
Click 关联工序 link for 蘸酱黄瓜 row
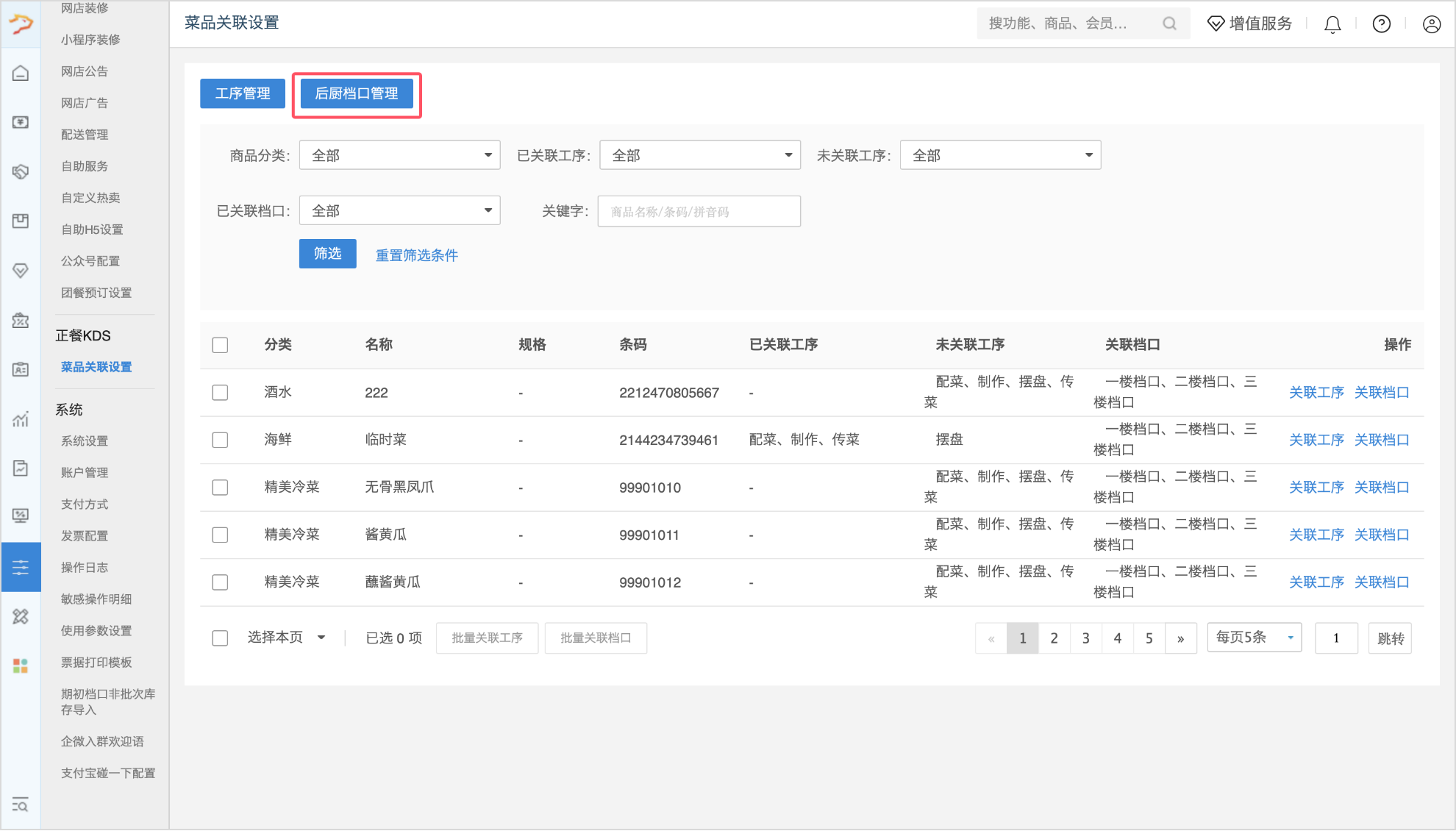[x=1316, y=582]
